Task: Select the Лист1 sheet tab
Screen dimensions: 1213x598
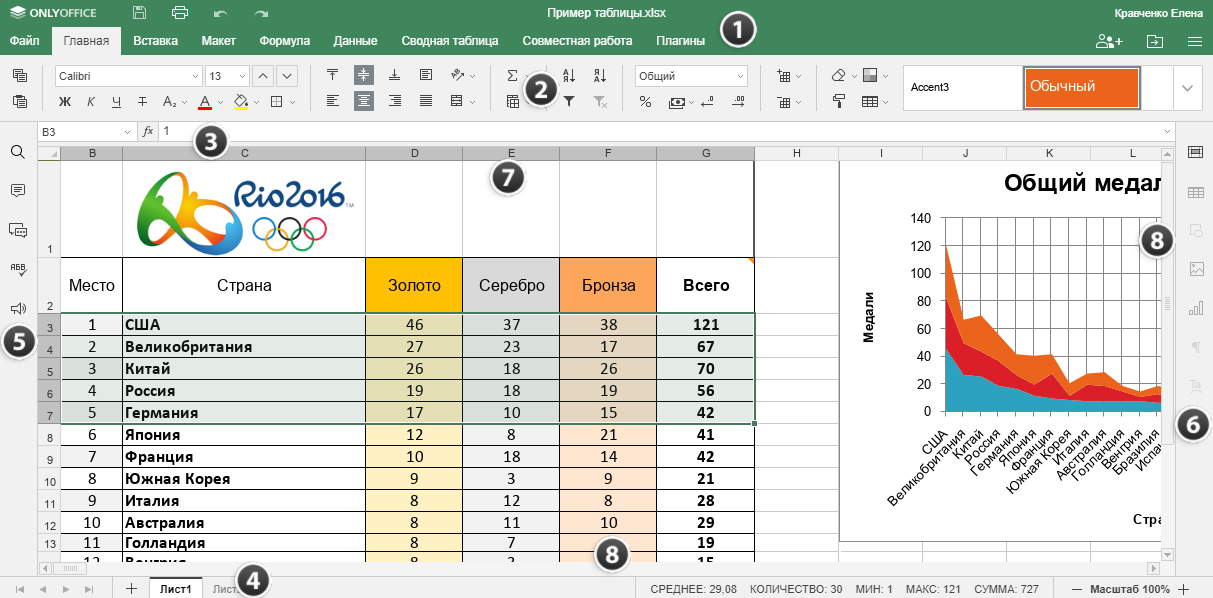Action: pos(175,589)
